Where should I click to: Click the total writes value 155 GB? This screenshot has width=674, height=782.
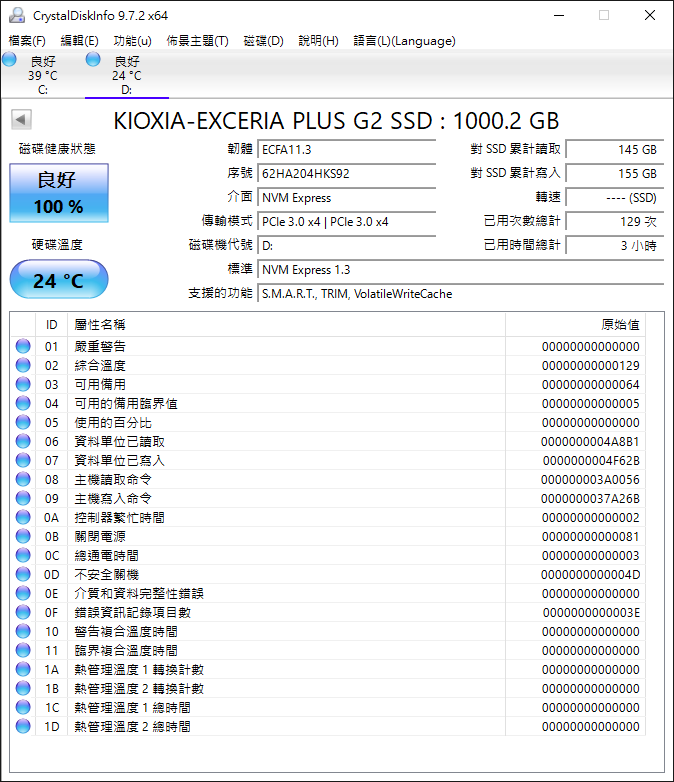point(615,173)
